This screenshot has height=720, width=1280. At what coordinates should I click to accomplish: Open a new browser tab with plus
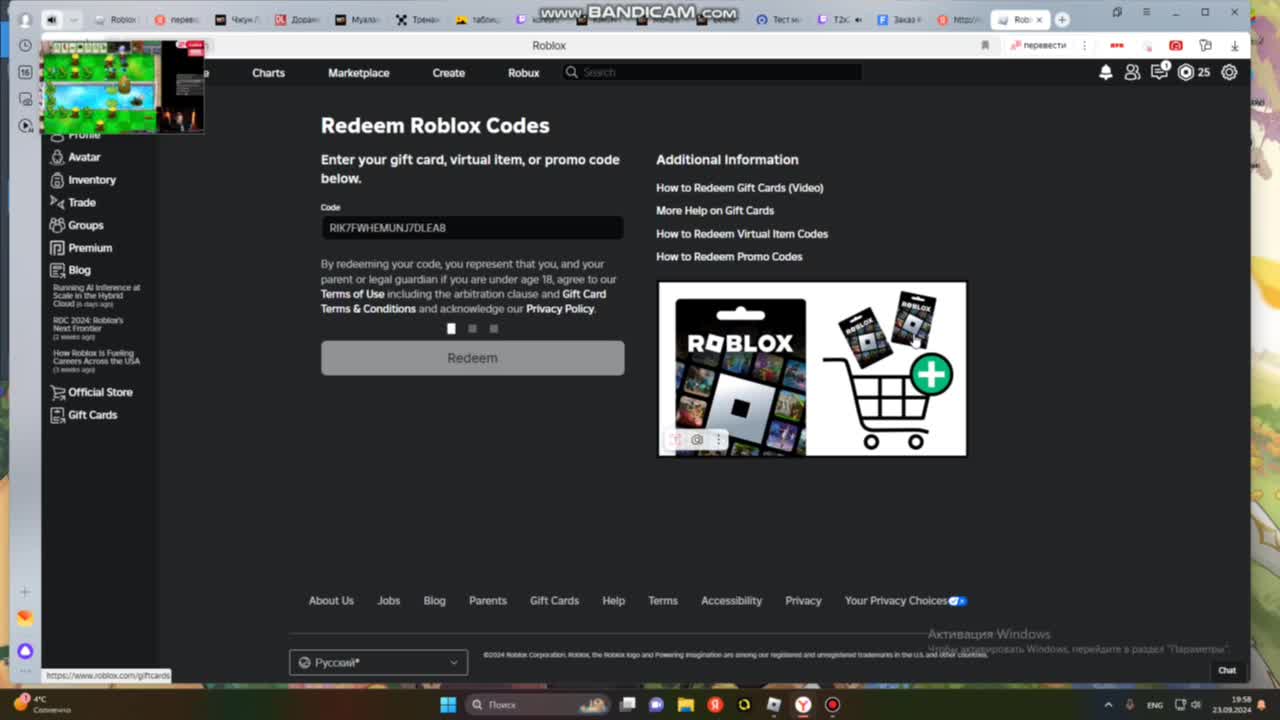pyautogui.click(x=1062, y=19)
